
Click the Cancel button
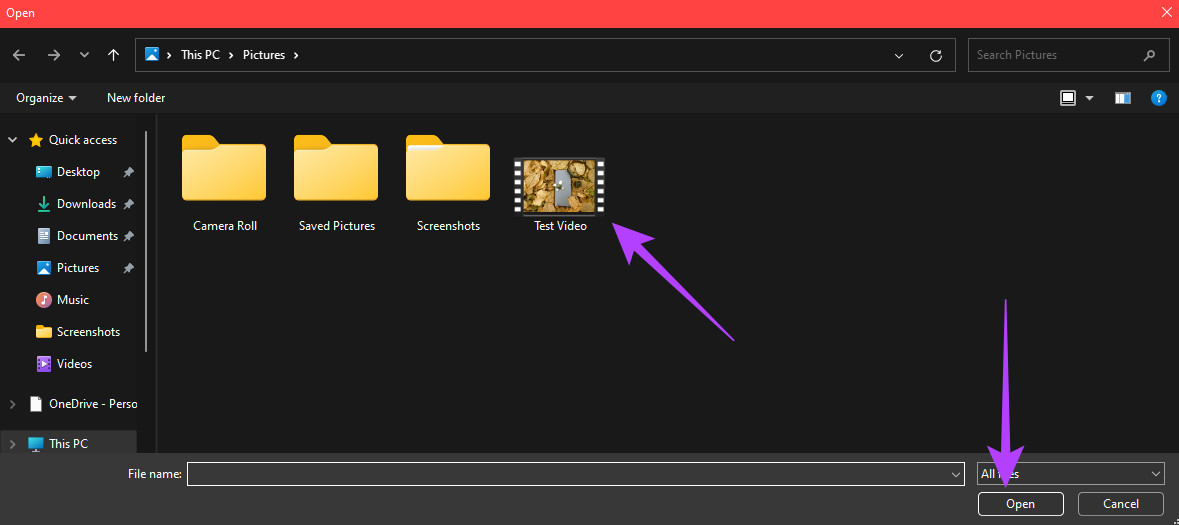pos(1121,504)
